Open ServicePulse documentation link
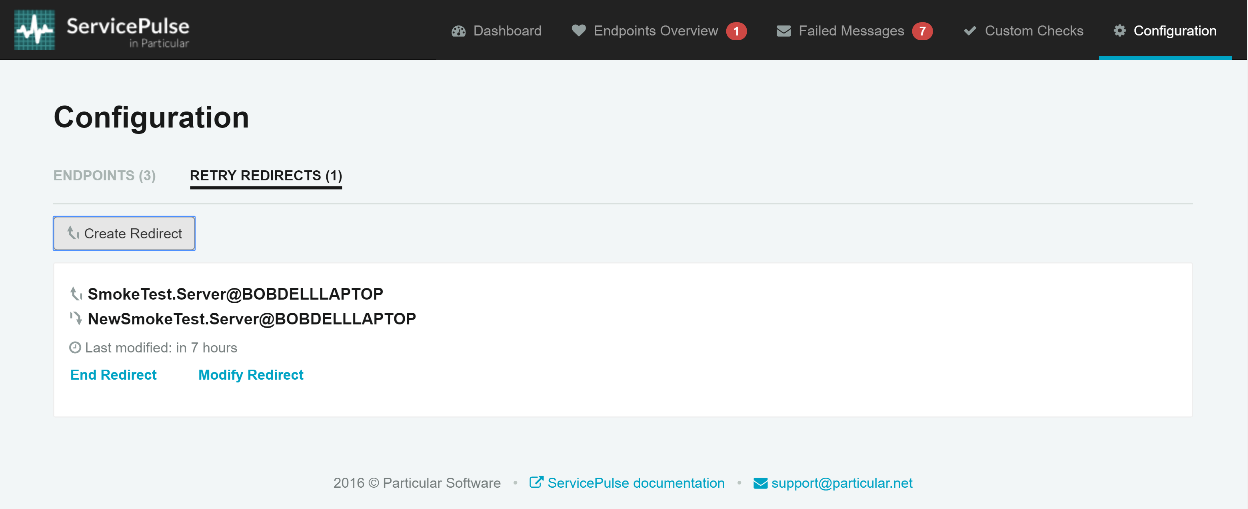Screen dimensions: 1248x509 636,483
